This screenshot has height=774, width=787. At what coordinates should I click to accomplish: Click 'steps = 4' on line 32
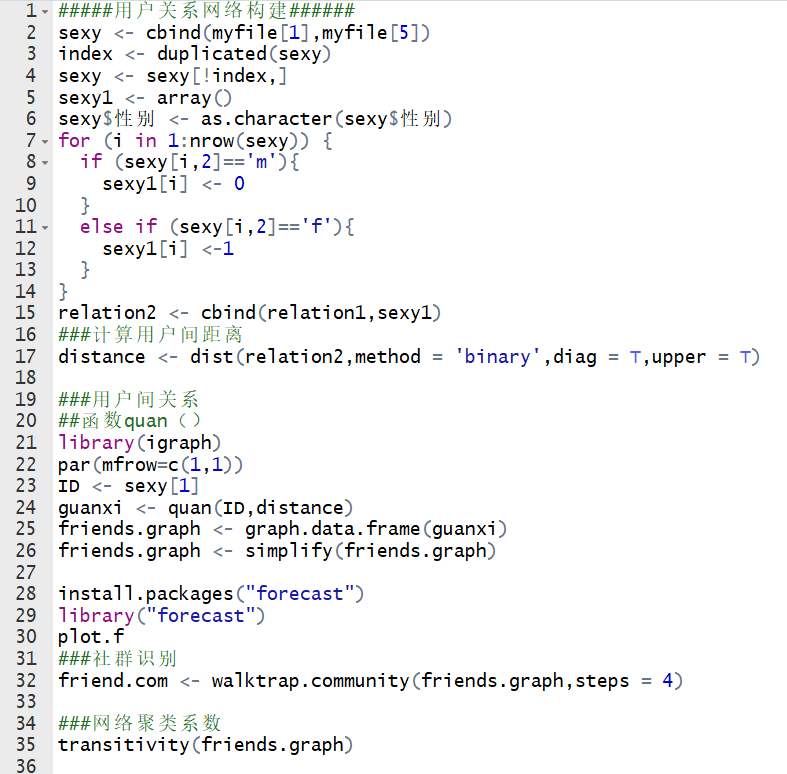[624, 681]
